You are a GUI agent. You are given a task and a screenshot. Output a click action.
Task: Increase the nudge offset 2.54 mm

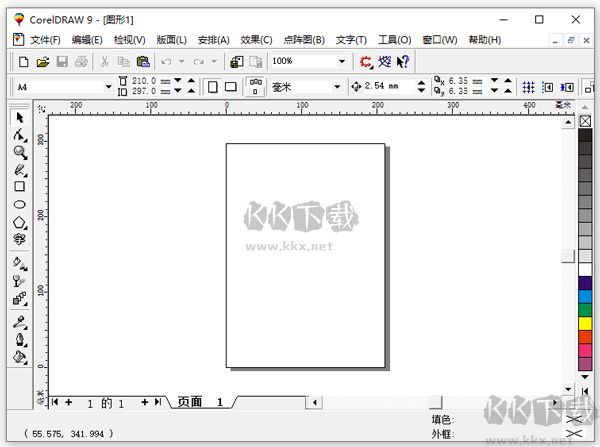(421, 83)
